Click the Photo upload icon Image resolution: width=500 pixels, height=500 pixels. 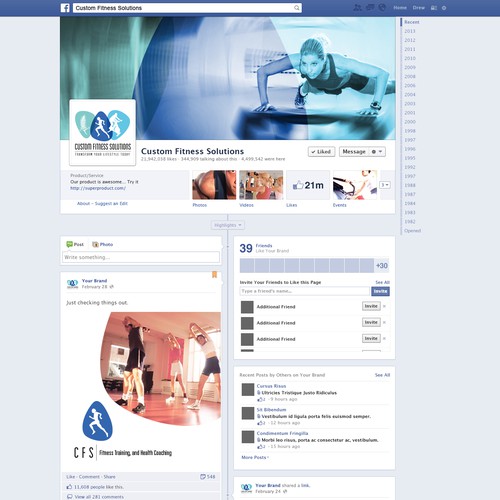click(95, 244)
